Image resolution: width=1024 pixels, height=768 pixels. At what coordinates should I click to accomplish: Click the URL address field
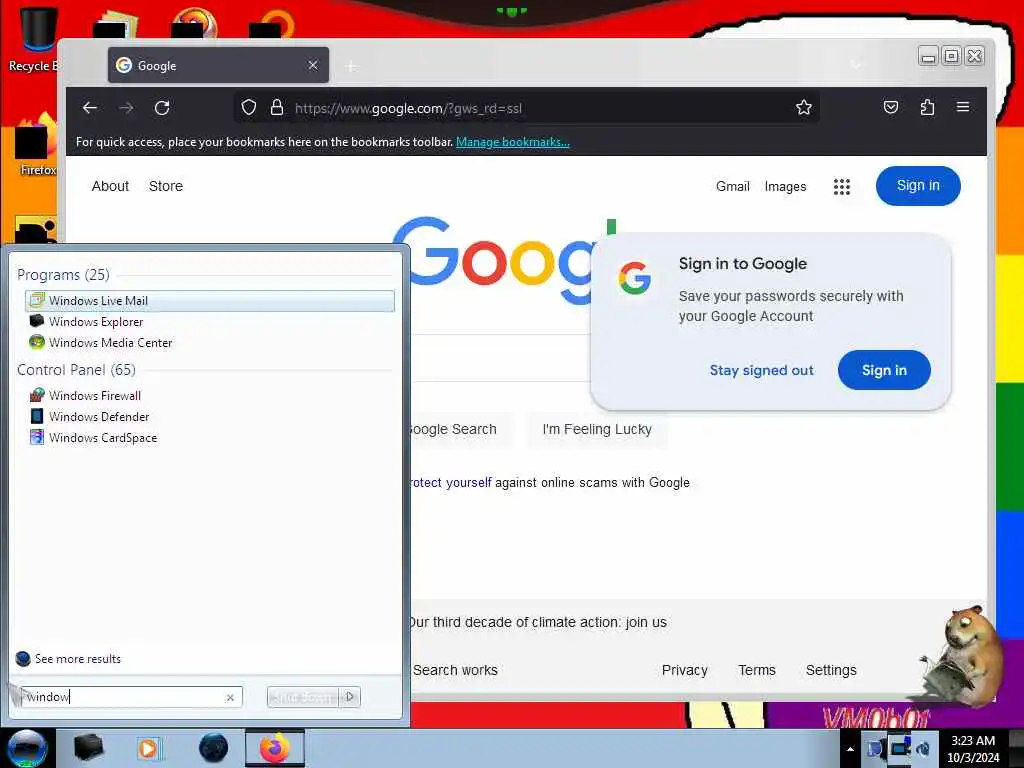pyautogui.click(x=526, y=108)
